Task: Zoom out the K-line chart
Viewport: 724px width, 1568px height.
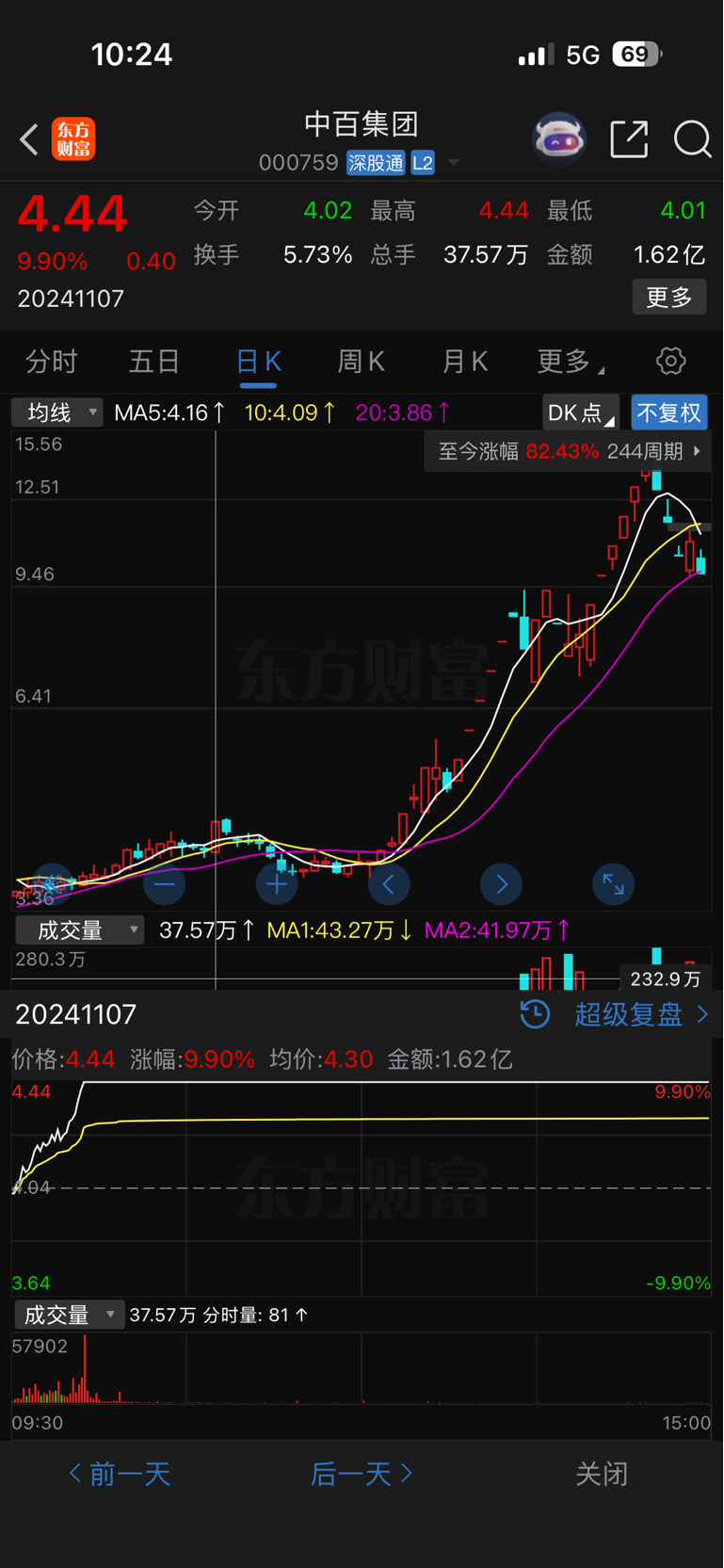Action: coord(165,884)
